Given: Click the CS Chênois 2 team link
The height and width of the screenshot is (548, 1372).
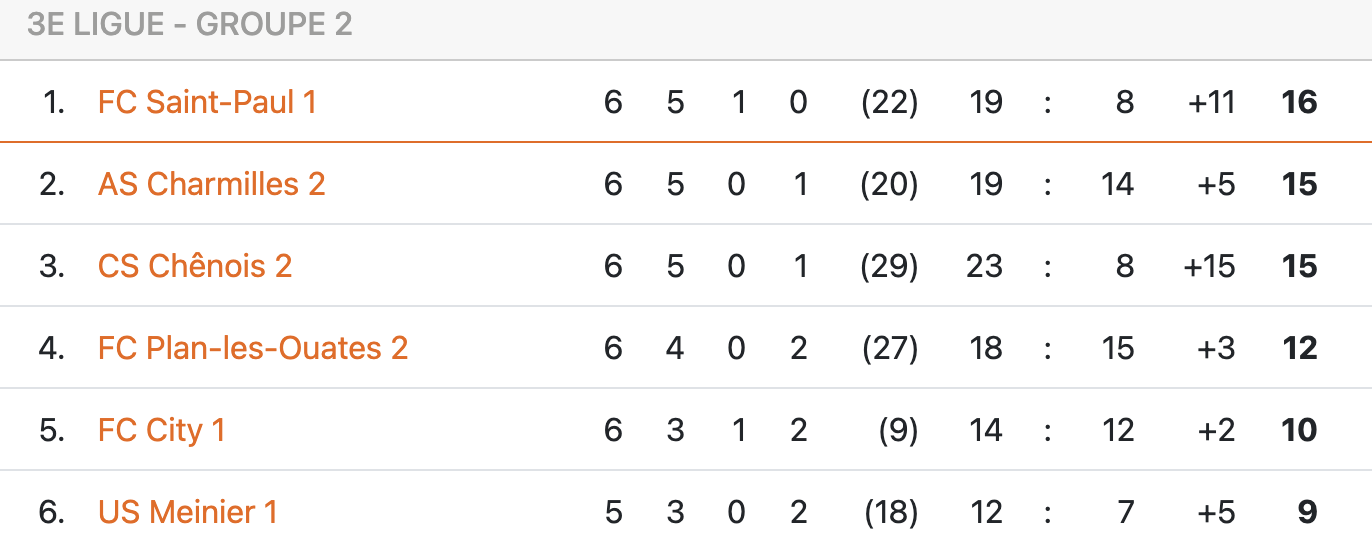Looking at the screenshot, I should (x=195, y=266).
